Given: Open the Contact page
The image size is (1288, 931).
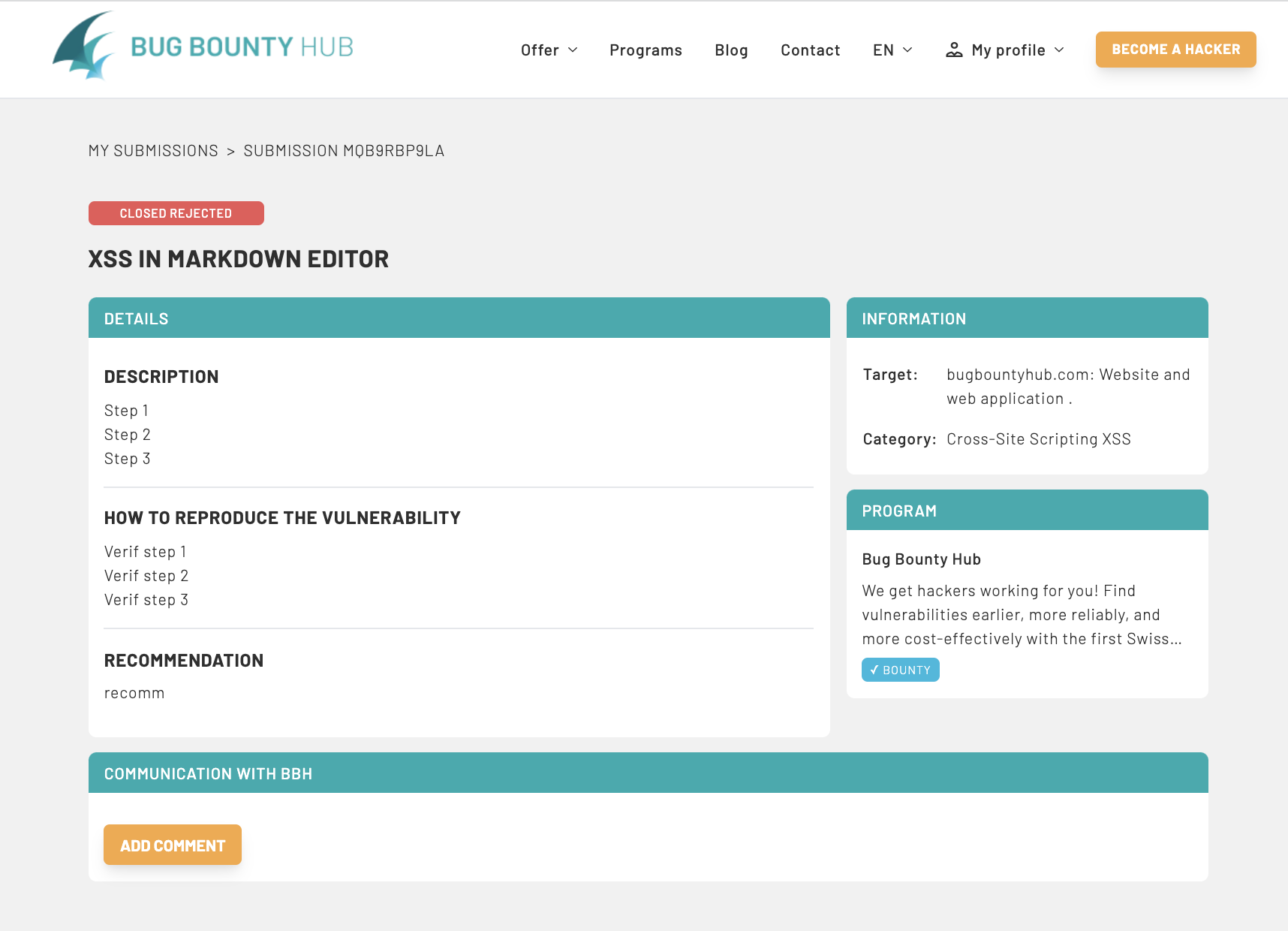Looking at the screenshot, I should click(810, 50).
